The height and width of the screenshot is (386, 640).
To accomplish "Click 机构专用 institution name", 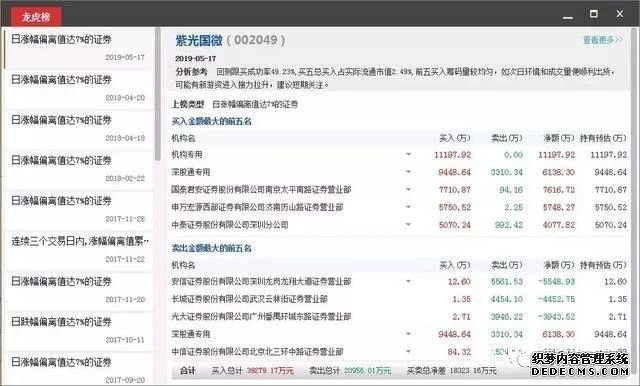I will 187,155.
